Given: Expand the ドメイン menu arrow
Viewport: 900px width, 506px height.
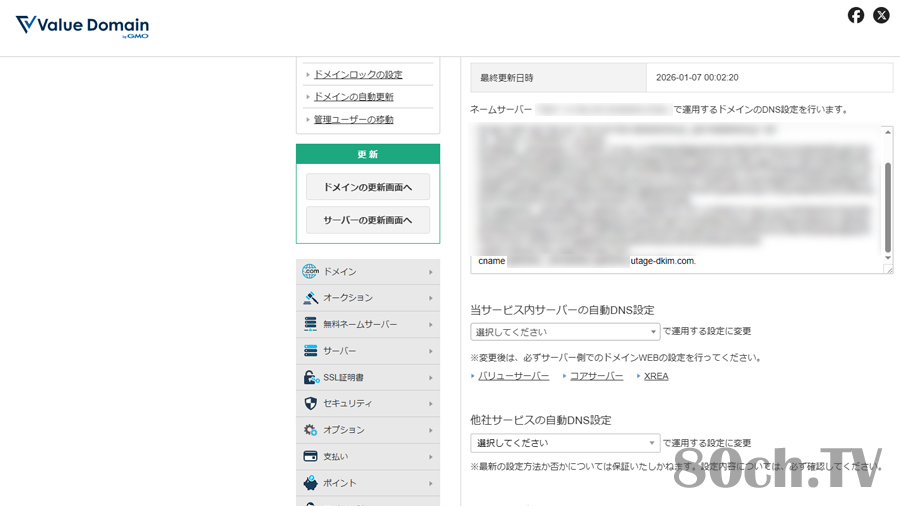Looking at the screenshot, I should tap(430, 272).
